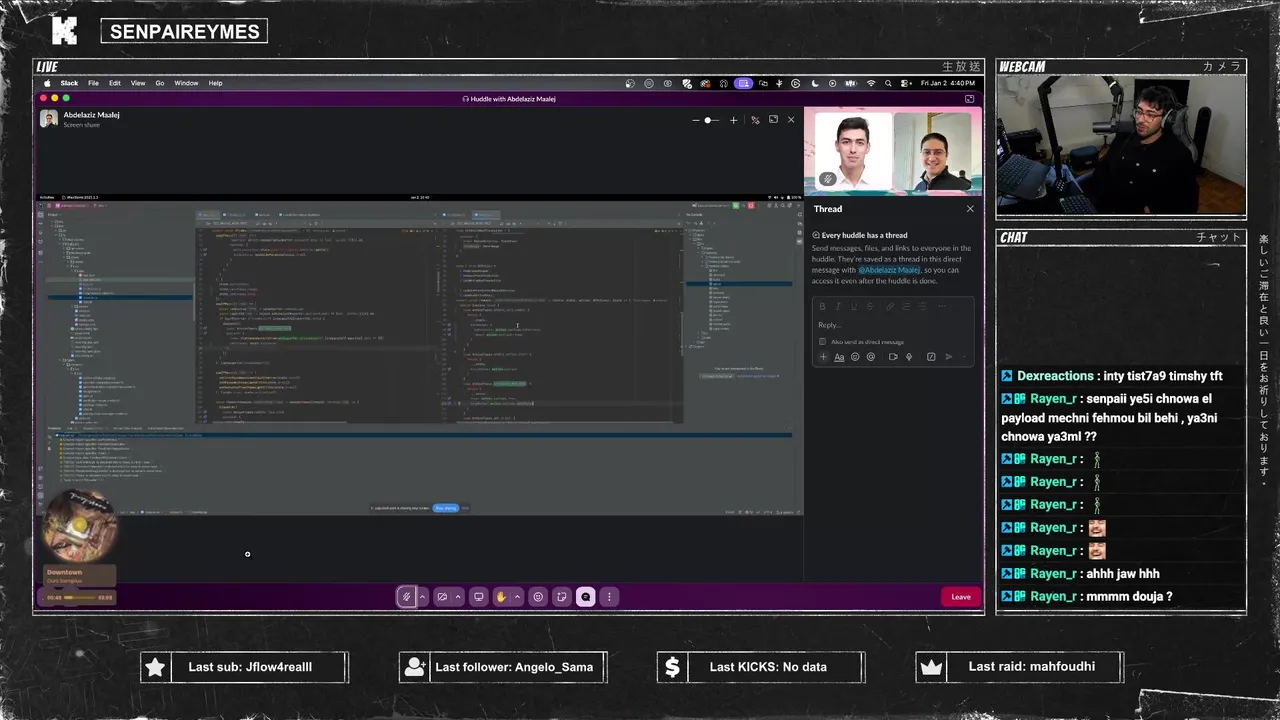The image size is (1280, 720).
Task: Adjust the screen share zoom slider
Action: click(x=710, y=120)
